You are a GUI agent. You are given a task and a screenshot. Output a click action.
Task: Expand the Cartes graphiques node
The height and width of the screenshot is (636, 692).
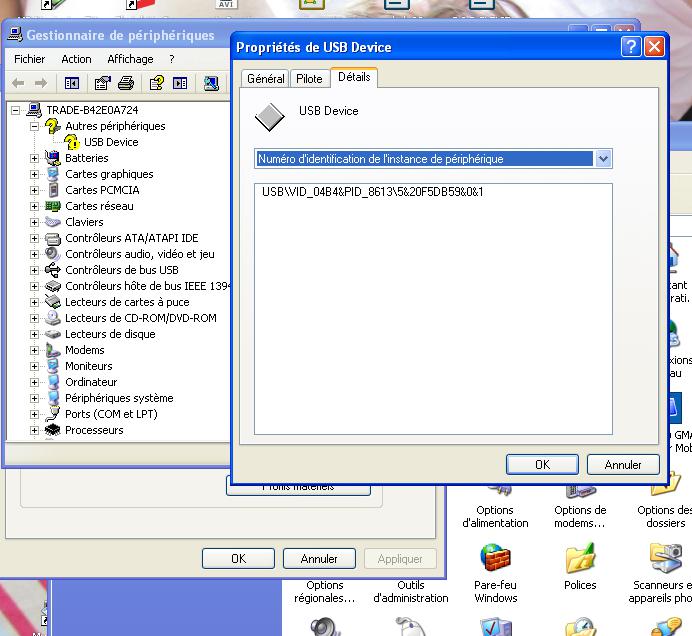34,174
